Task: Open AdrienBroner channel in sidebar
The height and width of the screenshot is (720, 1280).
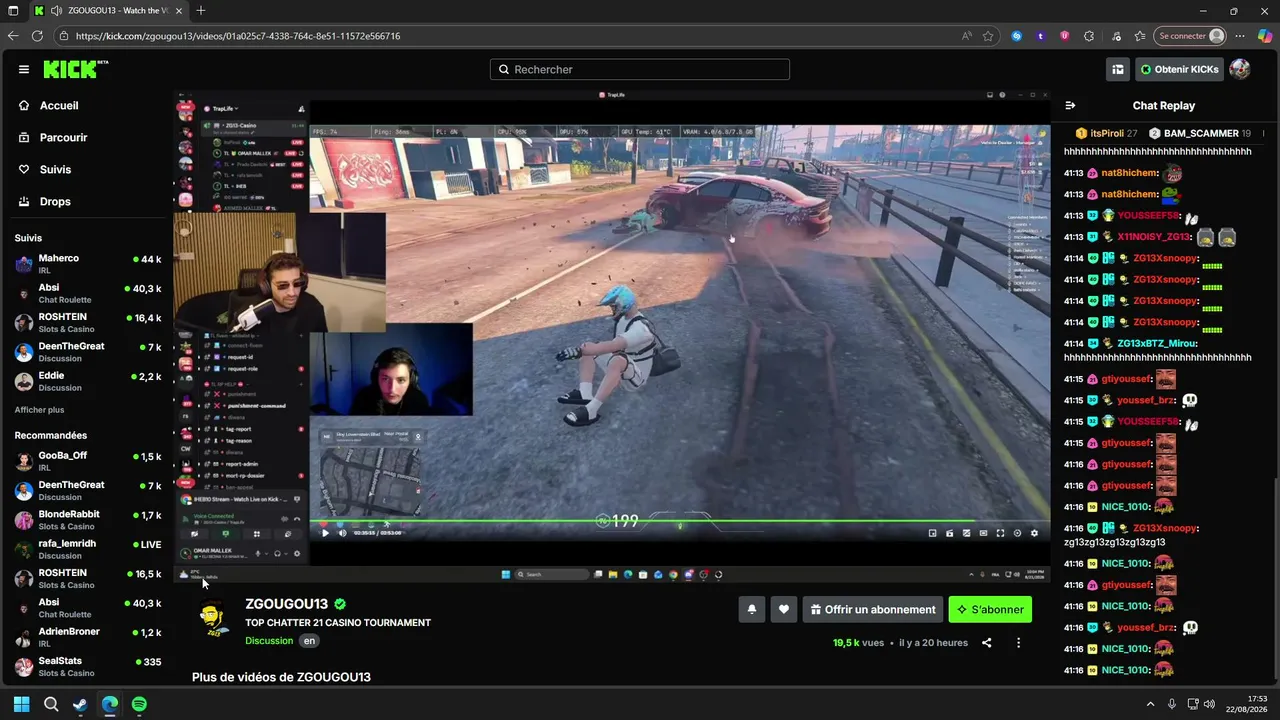Action: pos(88,637)
